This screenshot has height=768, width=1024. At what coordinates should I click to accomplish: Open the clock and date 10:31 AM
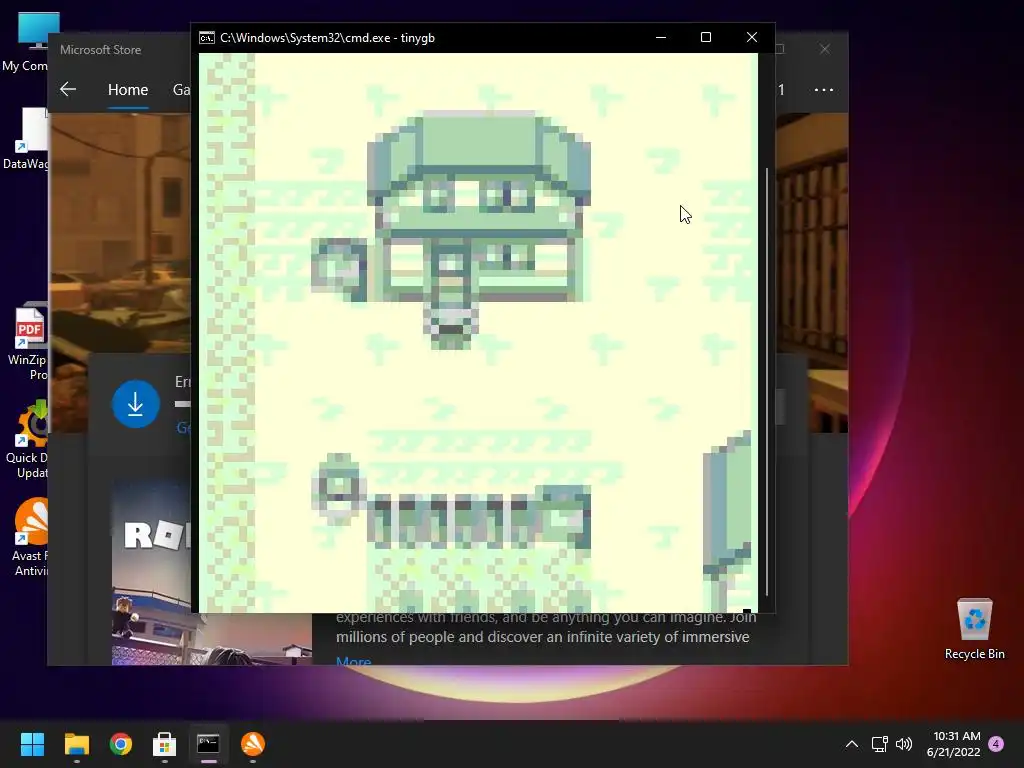tap(953, 744)
